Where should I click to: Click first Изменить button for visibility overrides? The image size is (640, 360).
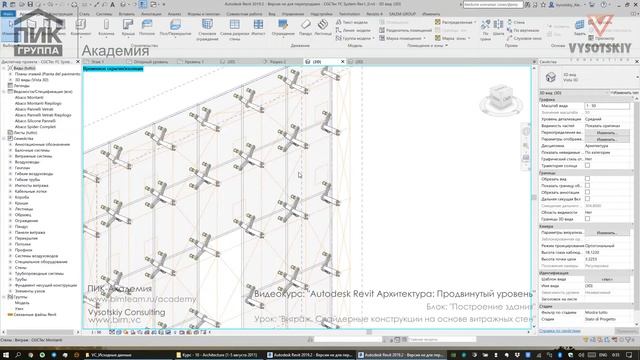[606, 133]
